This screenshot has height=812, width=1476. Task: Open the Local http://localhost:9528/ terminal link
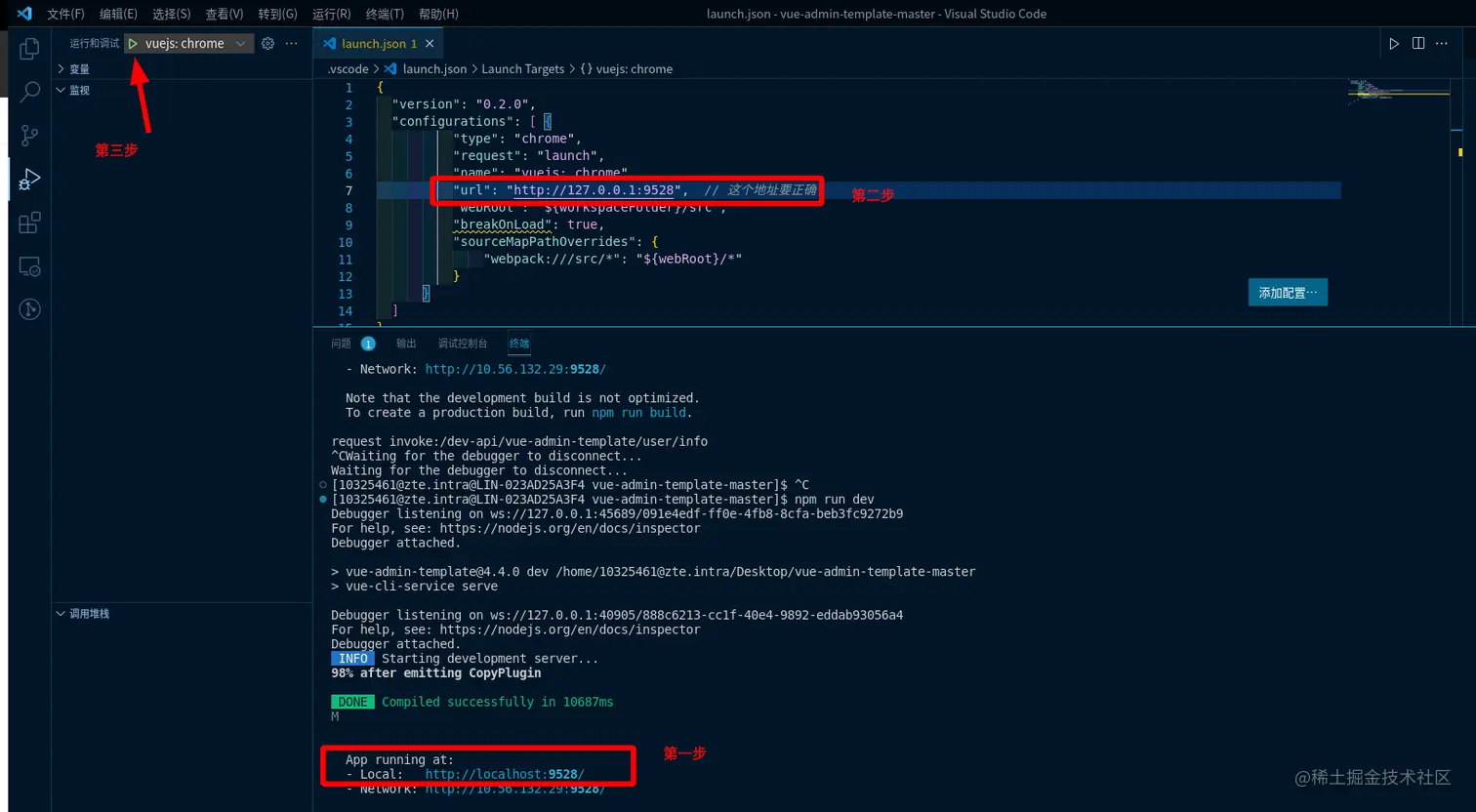tap(505, 774)
